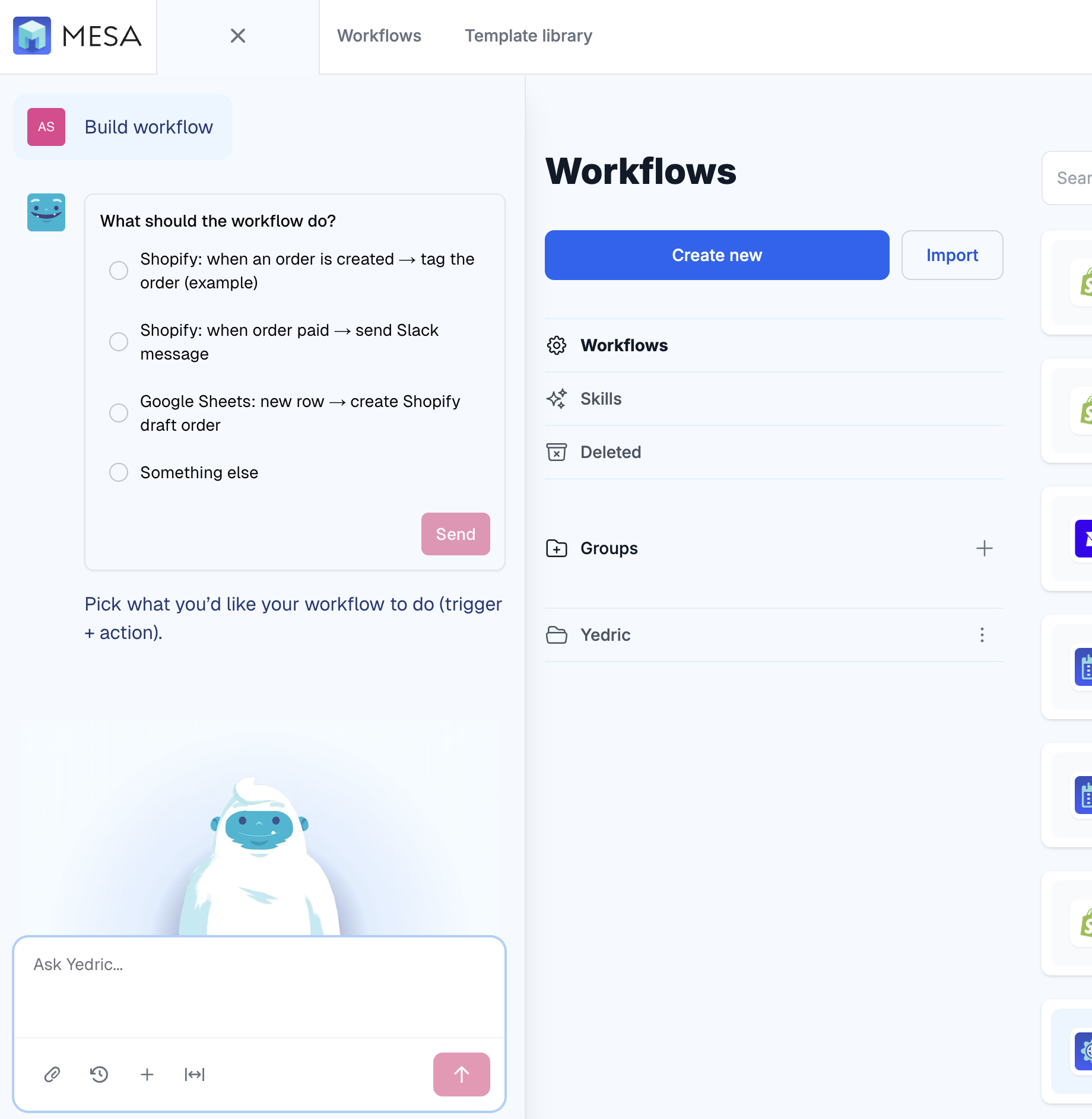This screenshot has width=1092, height=1119.
Task: Click the Yedric folder icon
Action: tap(557, 635)
